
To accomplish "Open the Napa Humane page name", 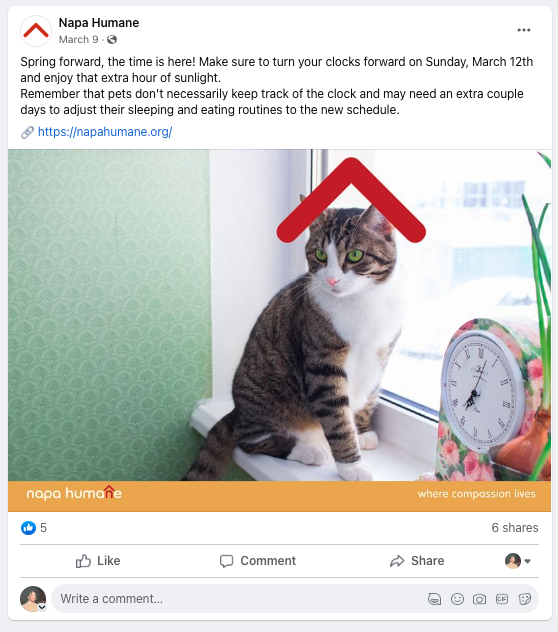I will coord(99,23).
